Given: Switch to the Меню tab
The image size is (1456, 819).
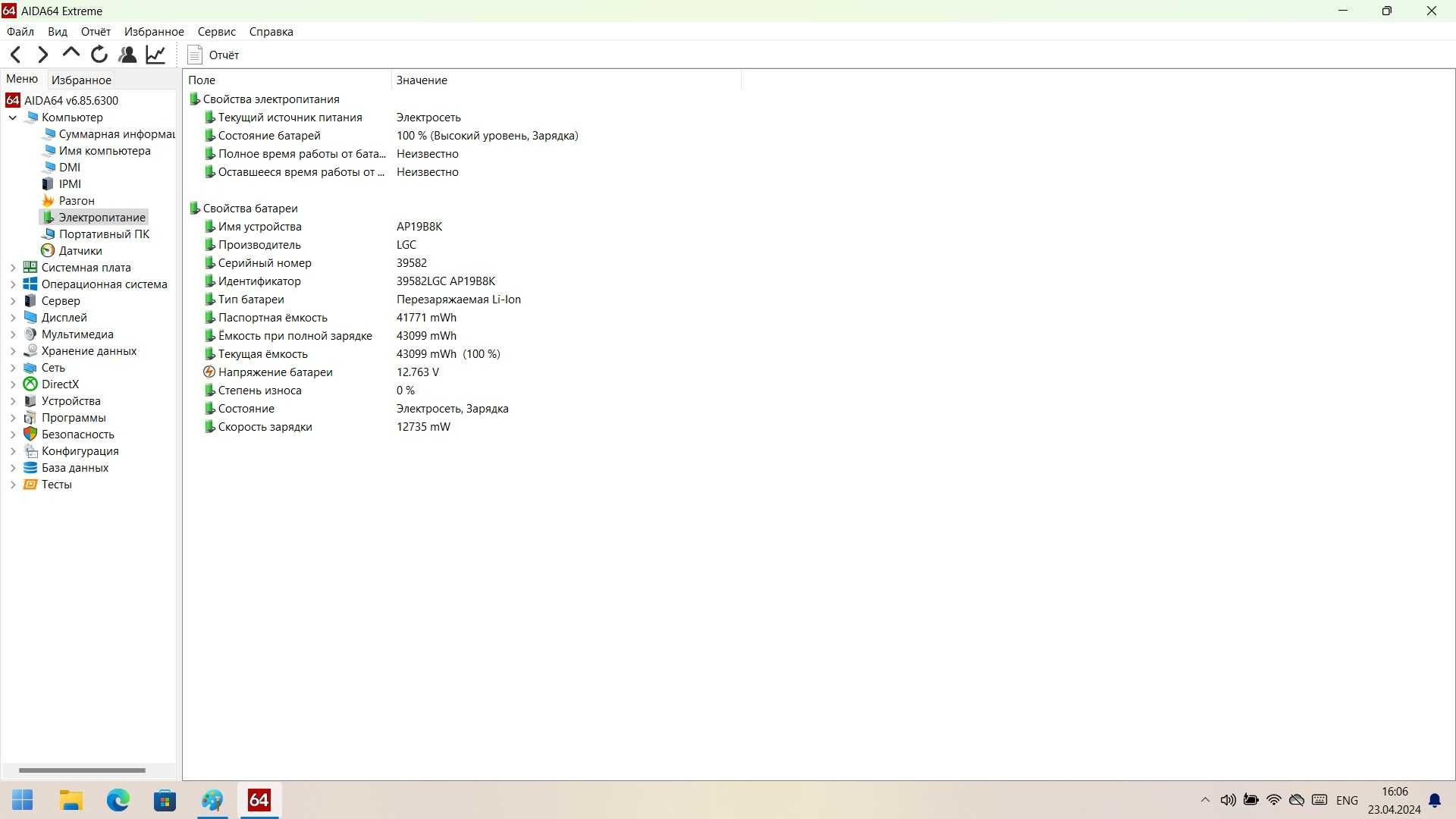Looking at the screenshot, I should click(x=22, y=79).
